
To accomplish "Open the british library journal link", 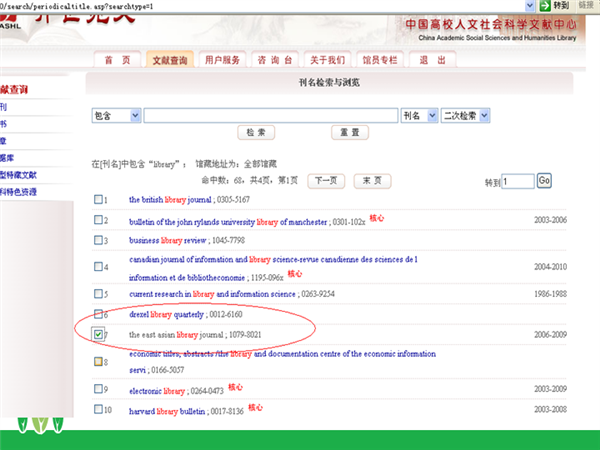I will [x=170, y=200].
